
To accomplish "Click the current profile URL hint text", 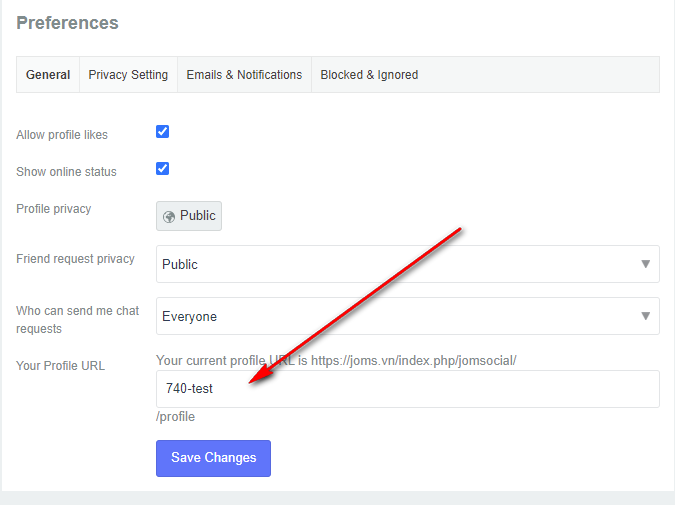I will [x=336, y=360].
